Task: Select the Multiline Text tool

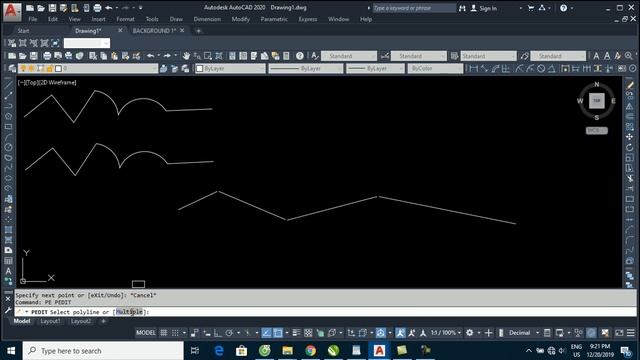Action: pyautogui.click(x=8, y=271)
